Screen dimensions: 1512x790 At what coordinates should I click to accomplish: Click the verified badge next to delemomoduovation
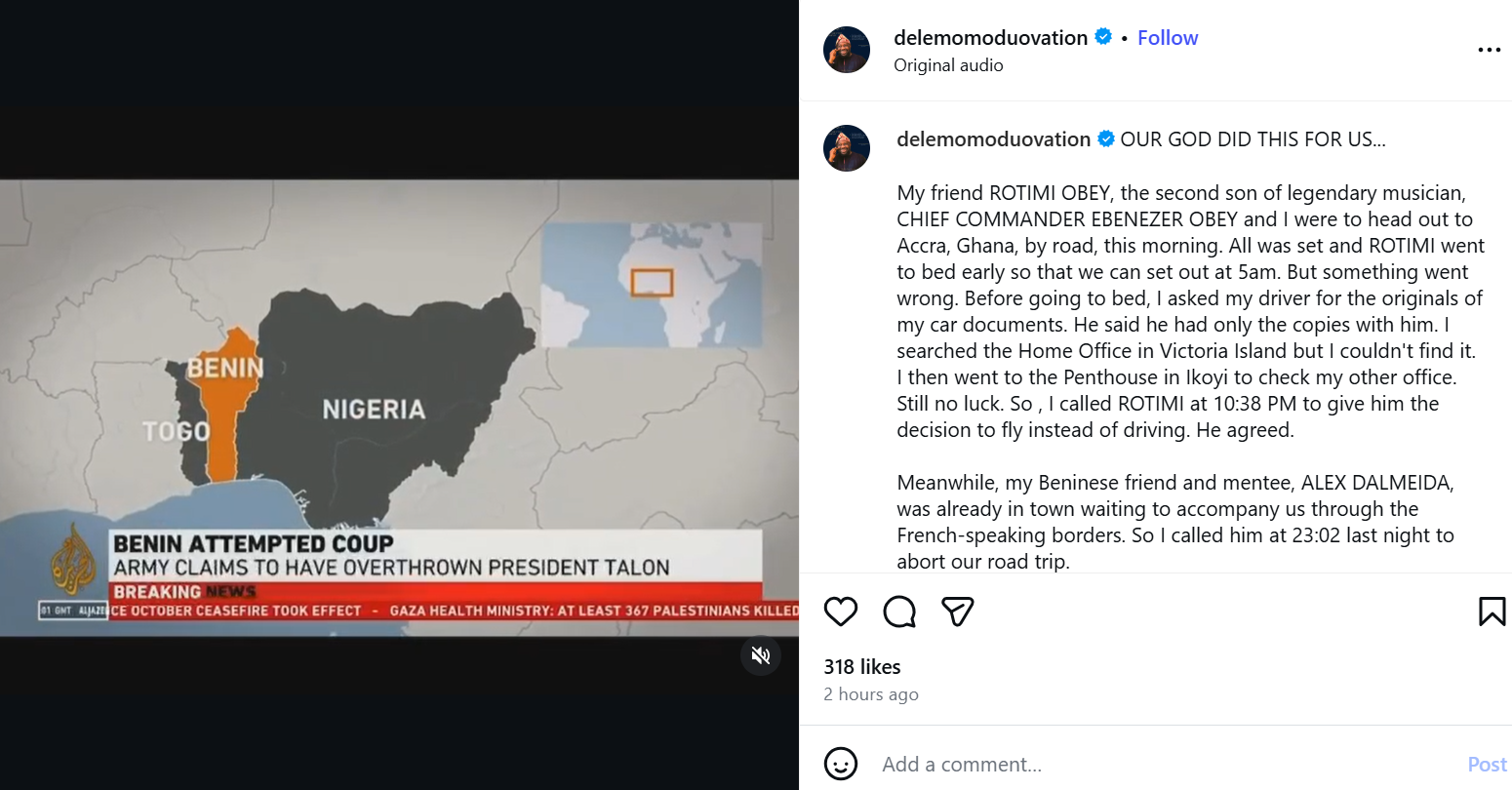(1103, 37)
